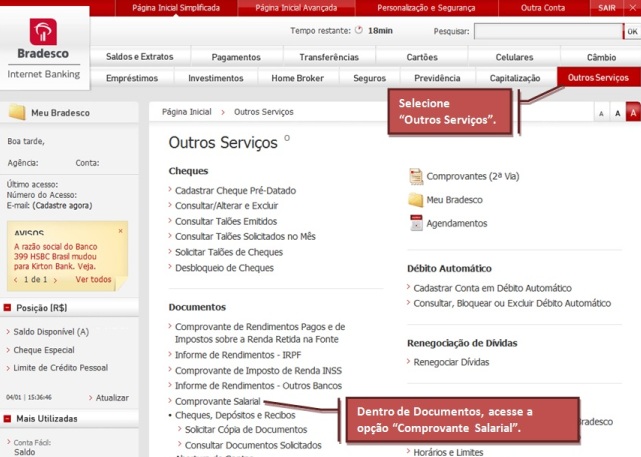Viewport: 641px width, 457px height.
Task: Open Informe de Rendimentos - IRPF
Action: (x=238, y=355)
